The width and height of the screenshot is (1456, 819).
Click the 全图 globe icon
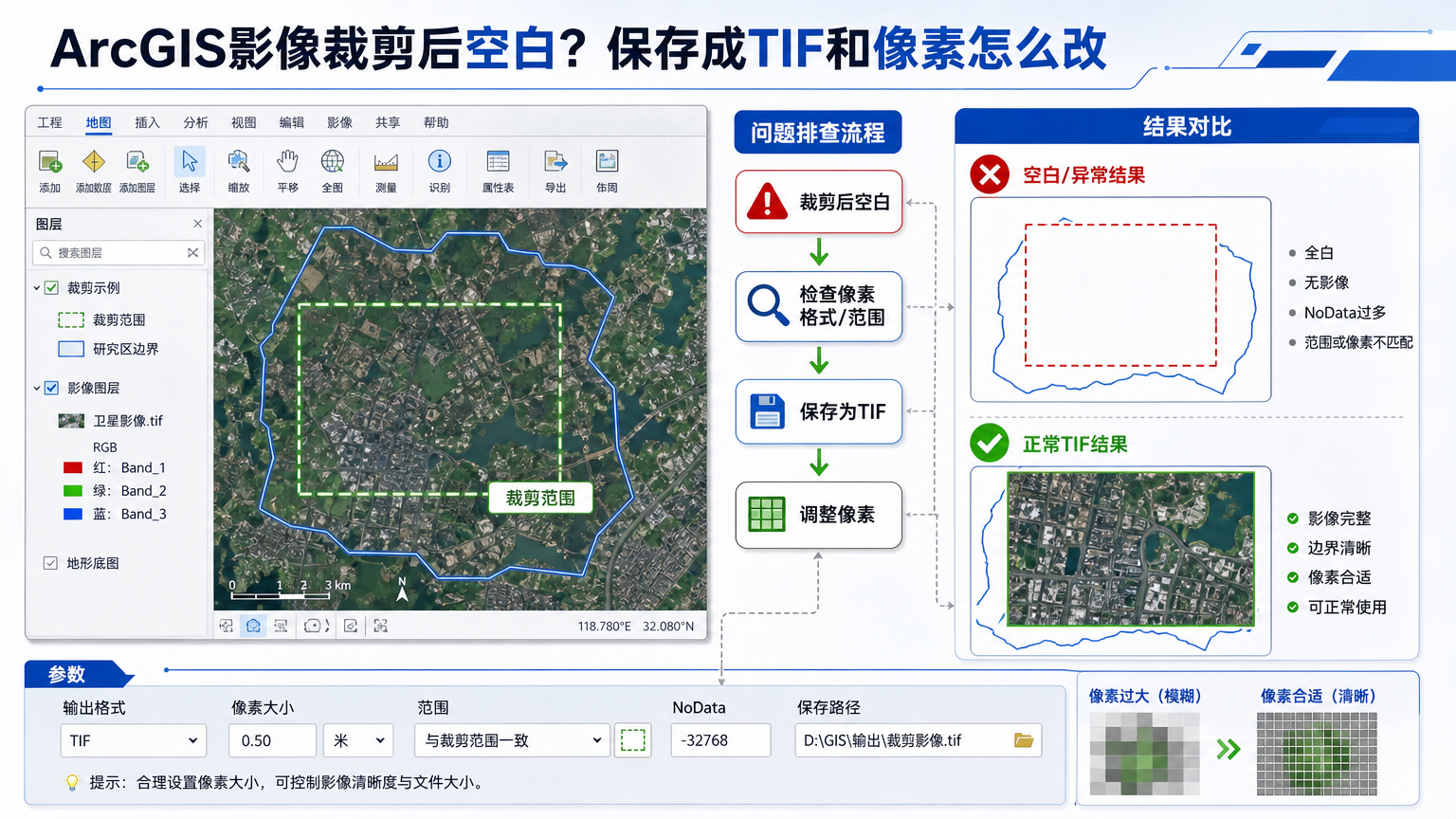click(333, 161)
